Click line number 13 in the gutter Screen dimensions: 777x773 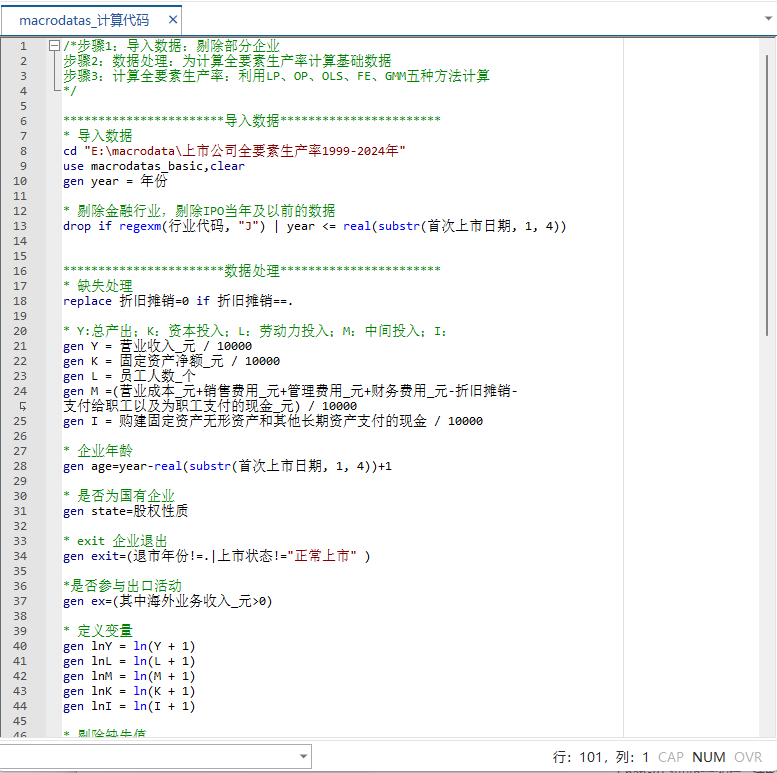tap(22, 226)
